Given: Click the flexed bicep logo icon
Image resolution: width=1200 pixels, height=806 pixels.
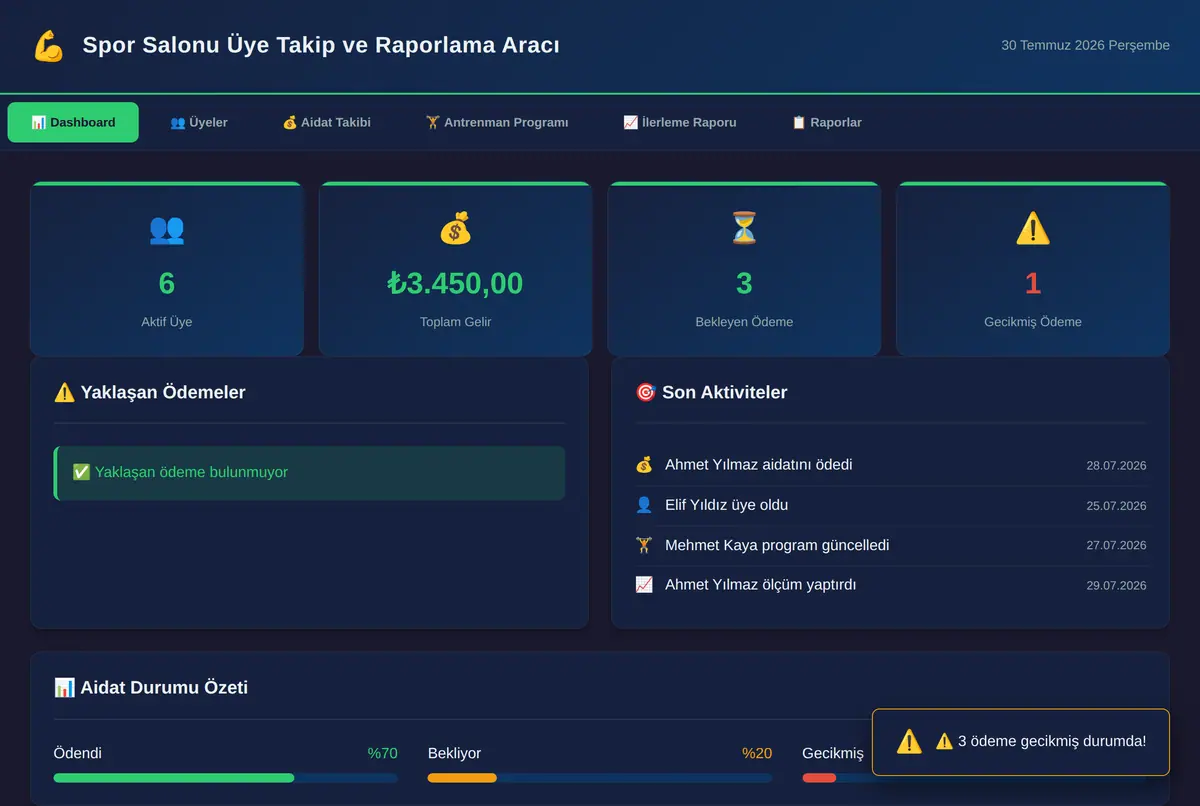Looking at the screenshot, I should click(x=48, y=46).
